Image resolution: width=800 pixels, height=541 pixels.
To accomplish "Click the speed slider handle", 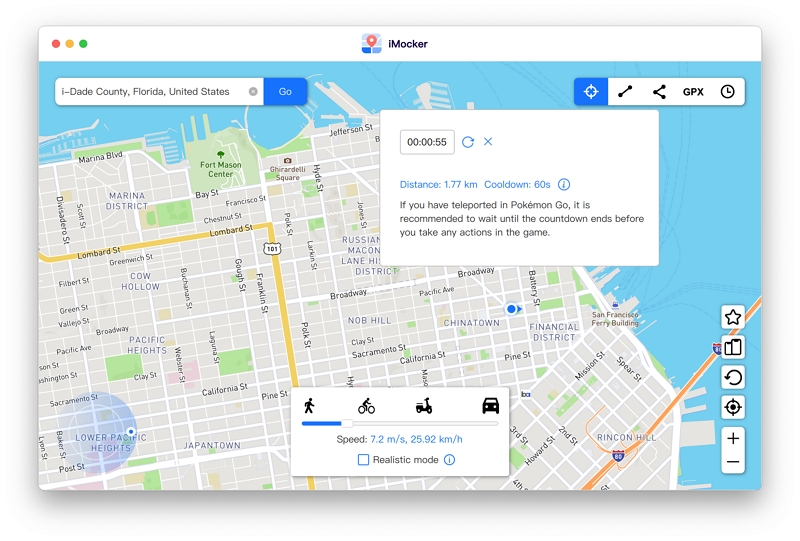I will [x=347, y=423].
